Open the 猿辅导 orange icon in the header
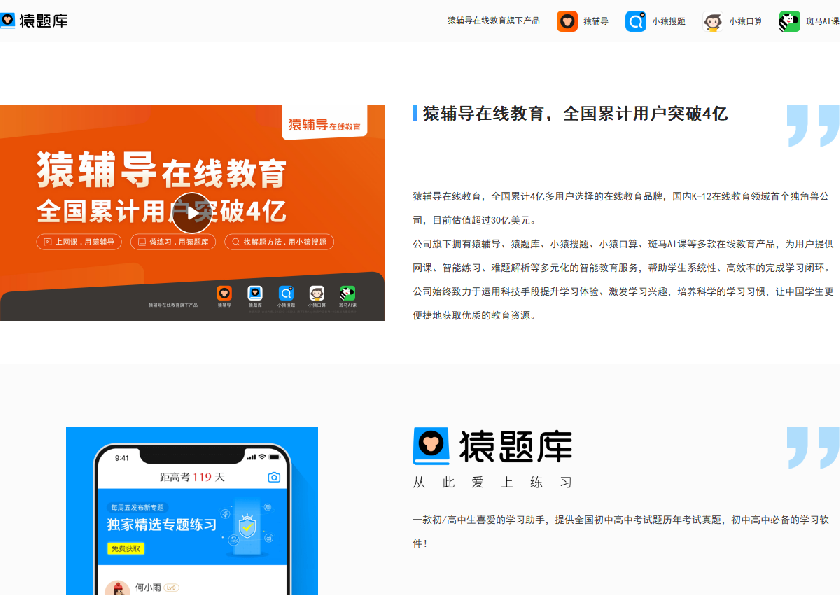This screenshot has width=840, height=595. [x=567, y=21]
